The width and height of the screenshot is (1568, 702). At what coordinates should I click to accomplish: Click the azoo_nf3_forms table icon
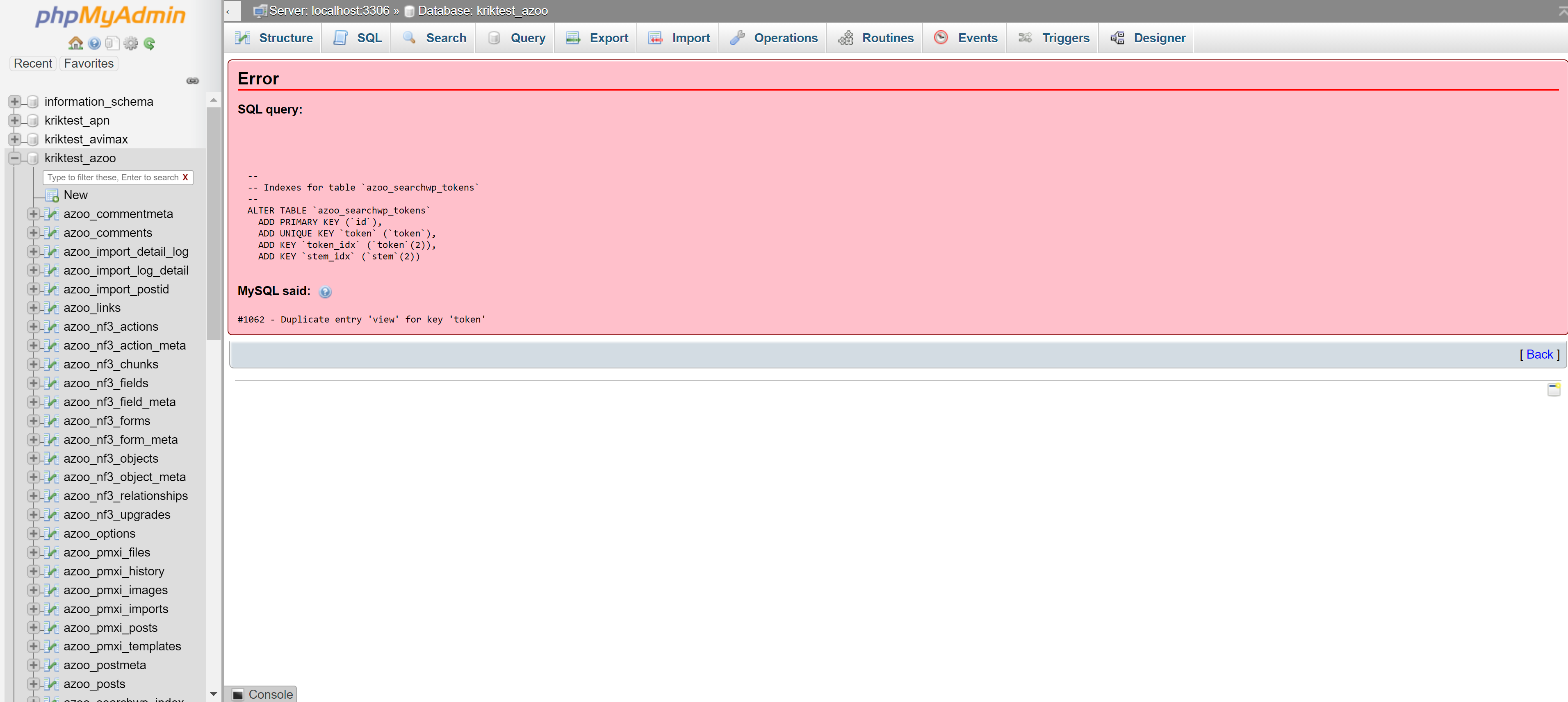coord(52,421)
